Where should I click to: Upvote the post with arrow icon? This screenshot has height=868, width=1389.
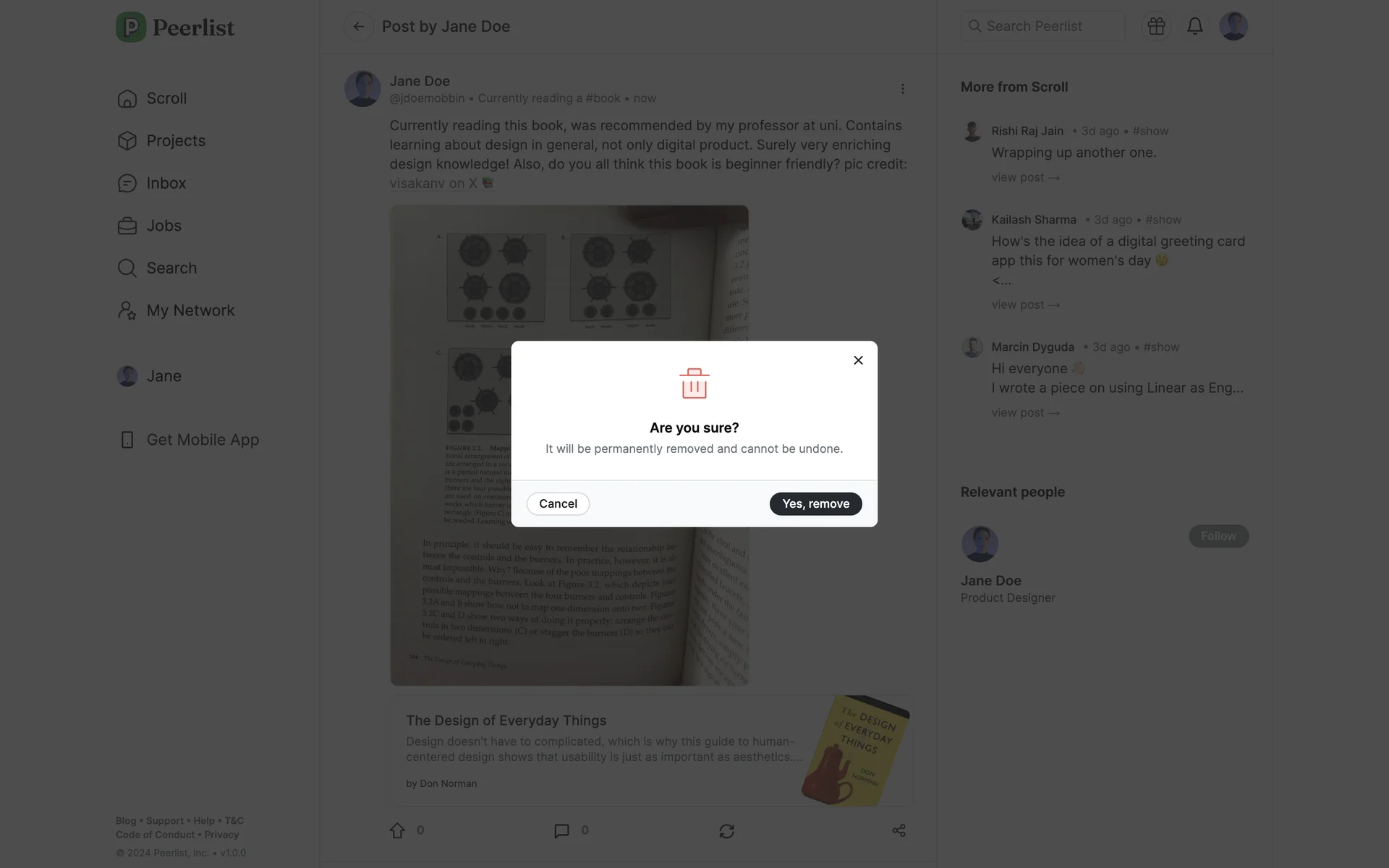tap(397, 830)
